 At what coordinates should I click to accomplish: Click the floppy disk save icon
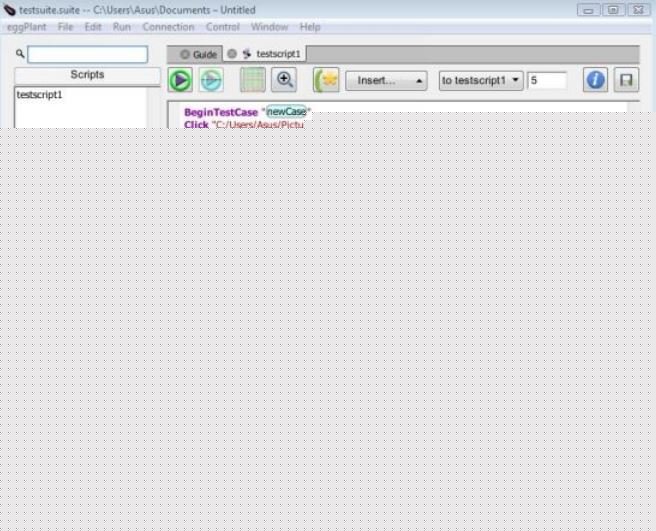(x=626, y=80)
